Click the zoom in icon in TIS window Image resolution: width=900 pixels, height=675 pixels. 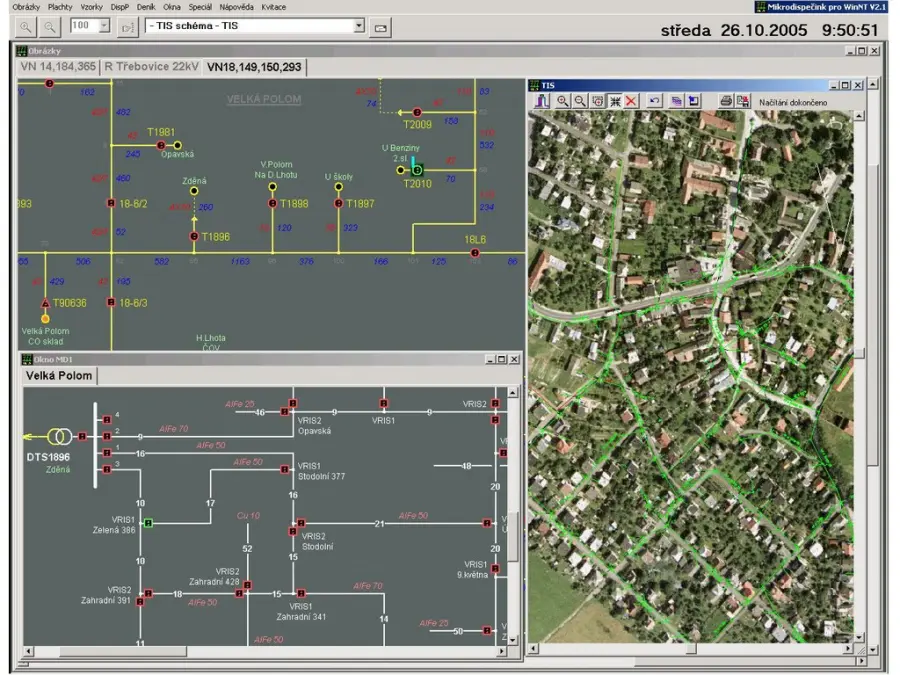(563, 101)
